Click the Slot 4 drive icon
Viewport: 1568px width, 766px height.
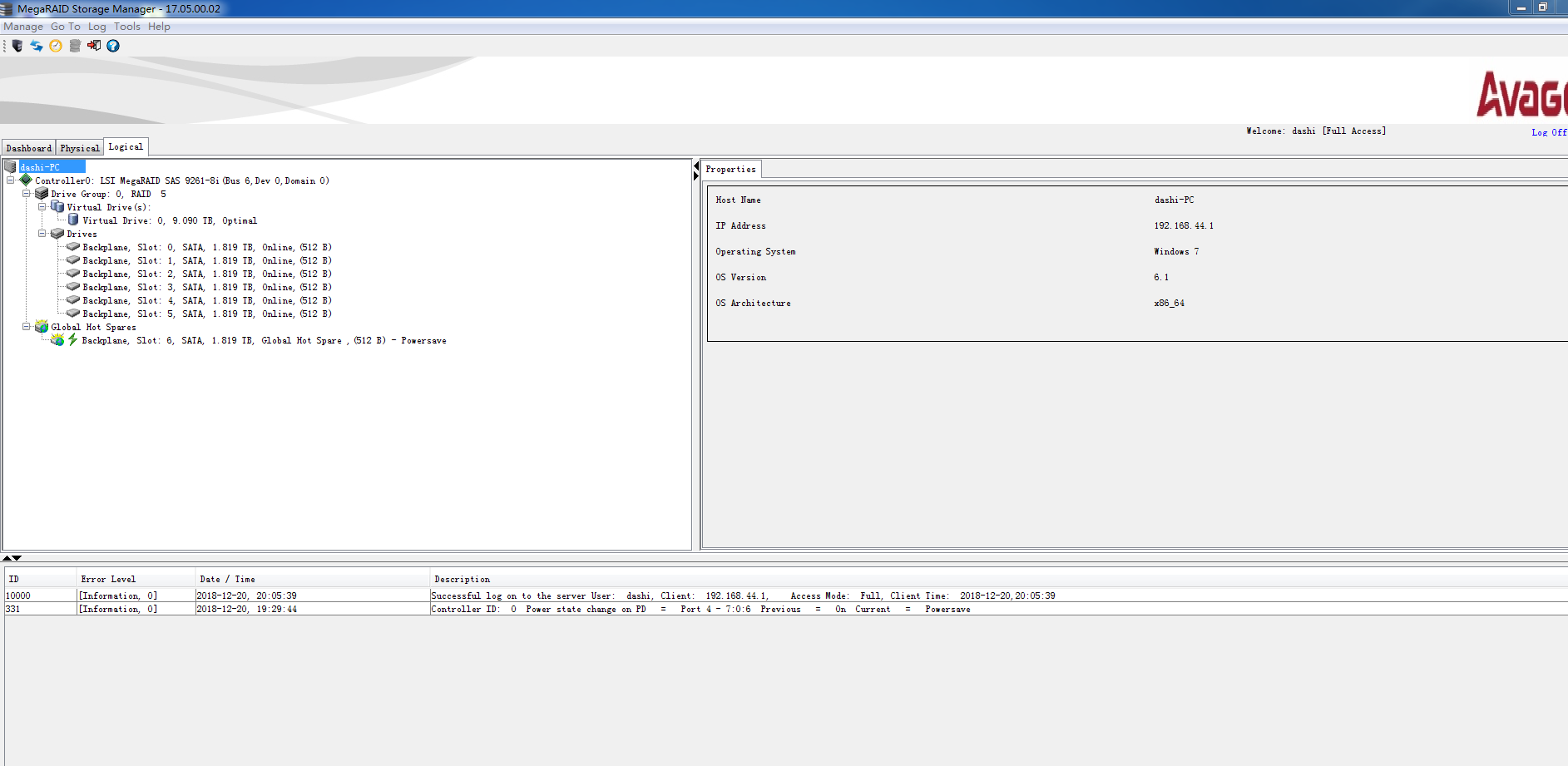click(73, 300)
